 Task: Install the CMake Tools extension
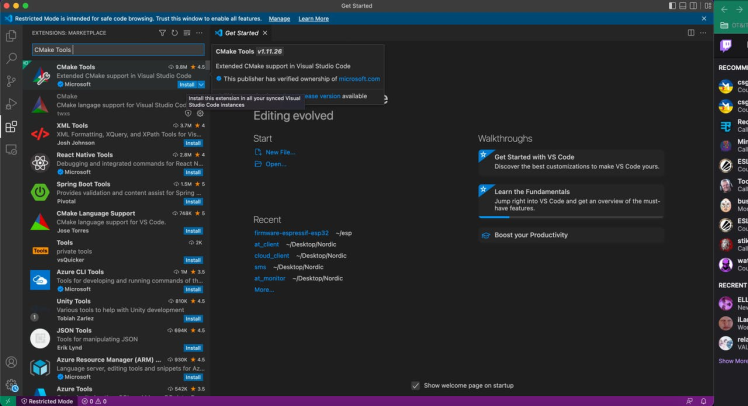pos(187,84)
